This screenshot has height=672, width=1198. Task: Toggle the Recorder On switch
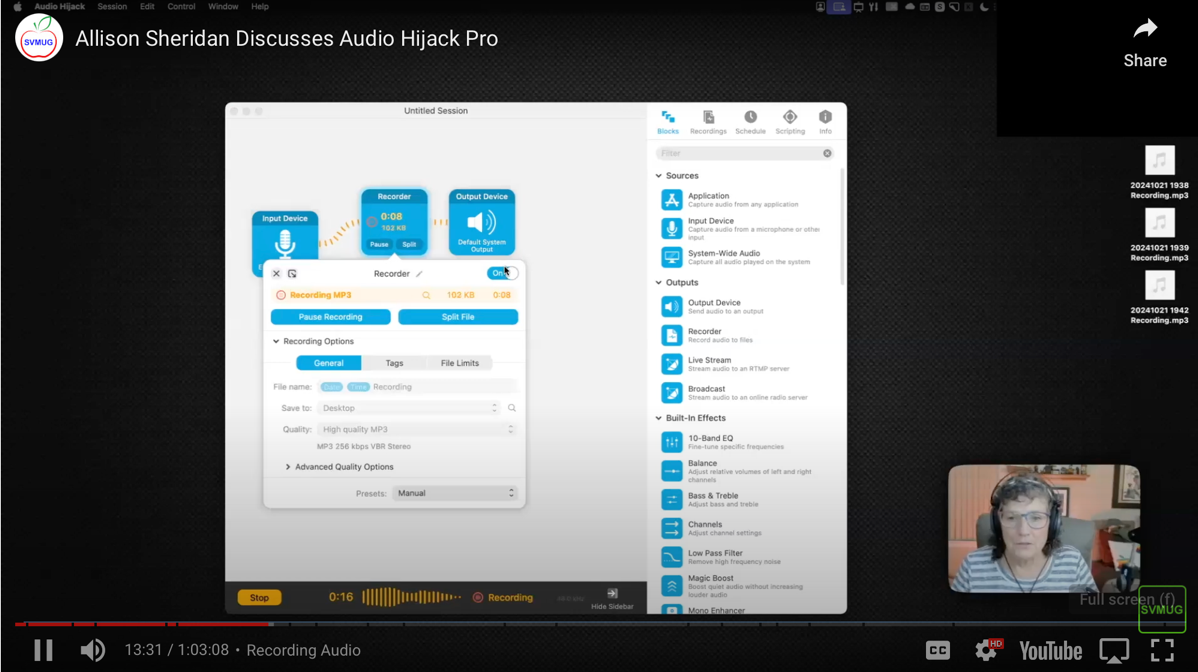pyautogui.click(x=502, y=273)
